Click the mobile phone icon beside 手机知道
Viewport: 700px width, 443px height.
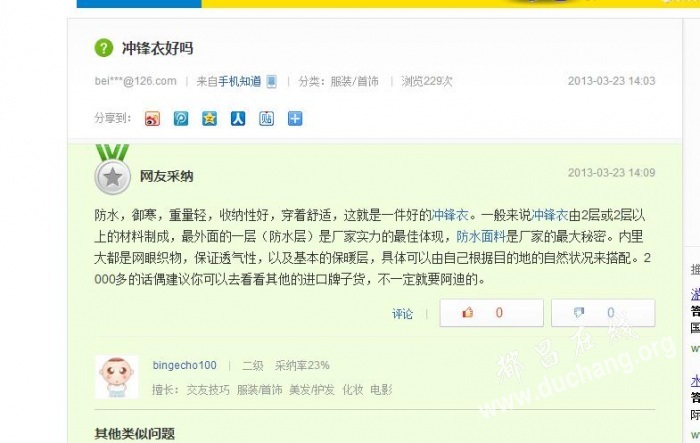pos(271,81)
